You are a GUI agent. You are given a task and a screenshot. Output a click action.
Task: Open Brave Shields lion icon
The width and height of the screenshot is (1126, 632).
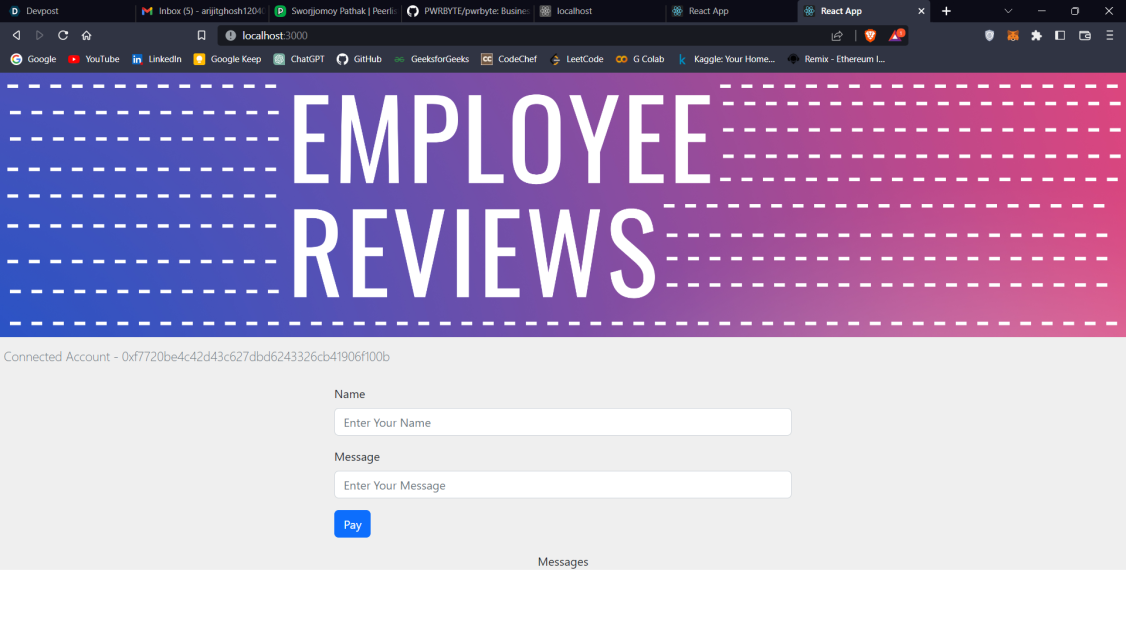pyautogui.click(x=870, y=35)
